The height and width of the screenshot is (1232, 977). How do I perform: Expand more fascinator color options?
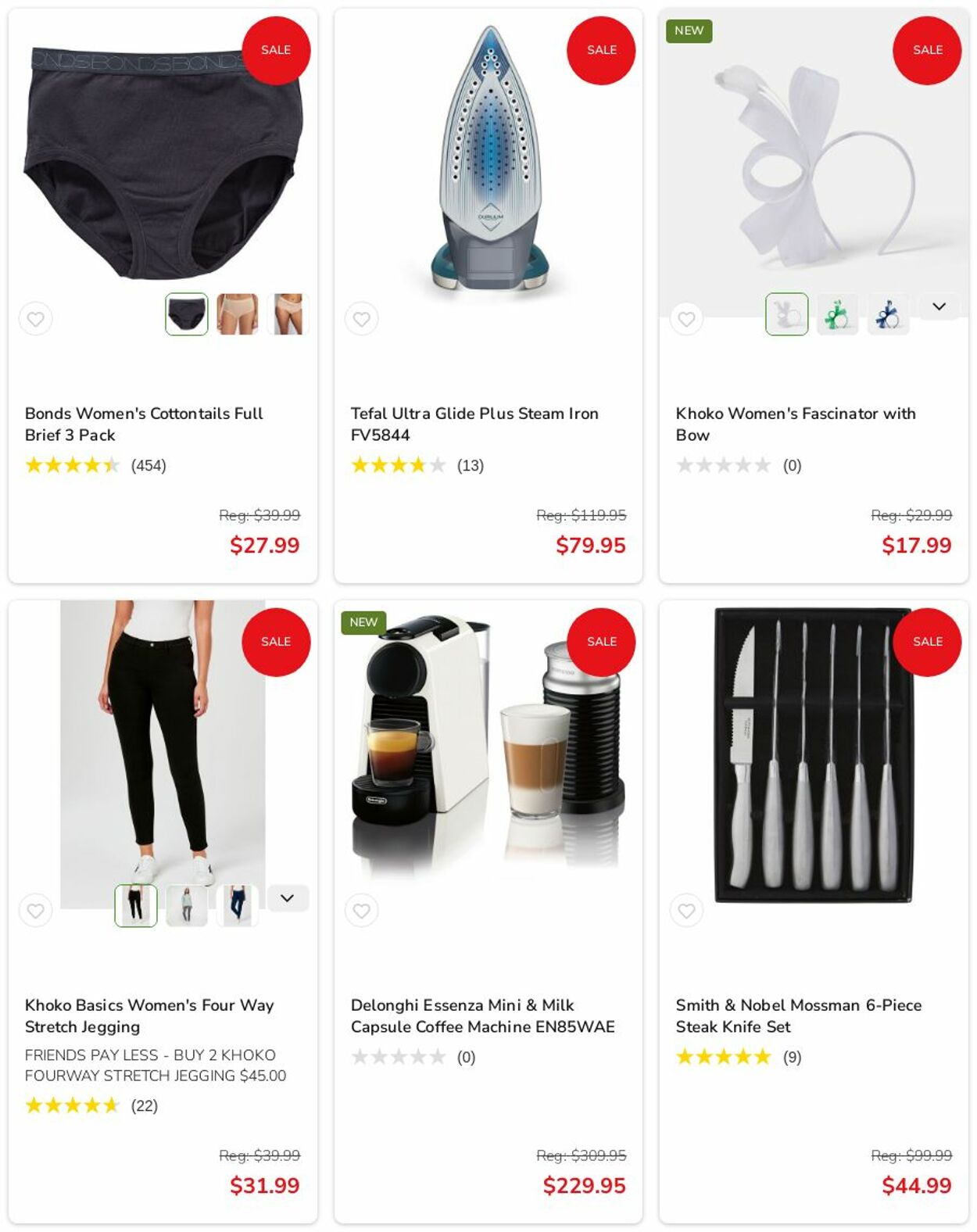click(x=939, y=306)
